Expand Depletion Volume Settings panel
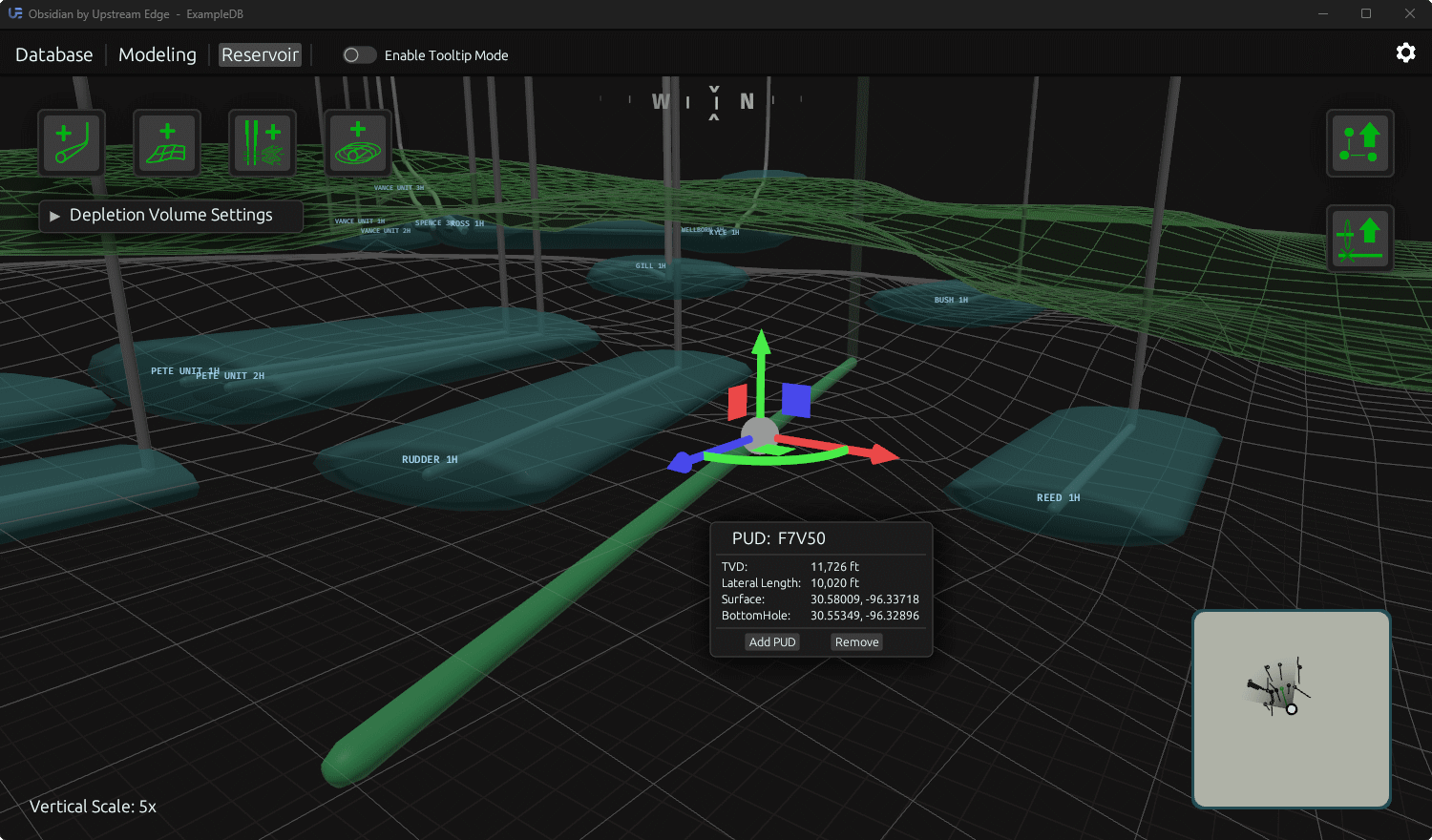The image size is (1432, 840). click(171, 216)
